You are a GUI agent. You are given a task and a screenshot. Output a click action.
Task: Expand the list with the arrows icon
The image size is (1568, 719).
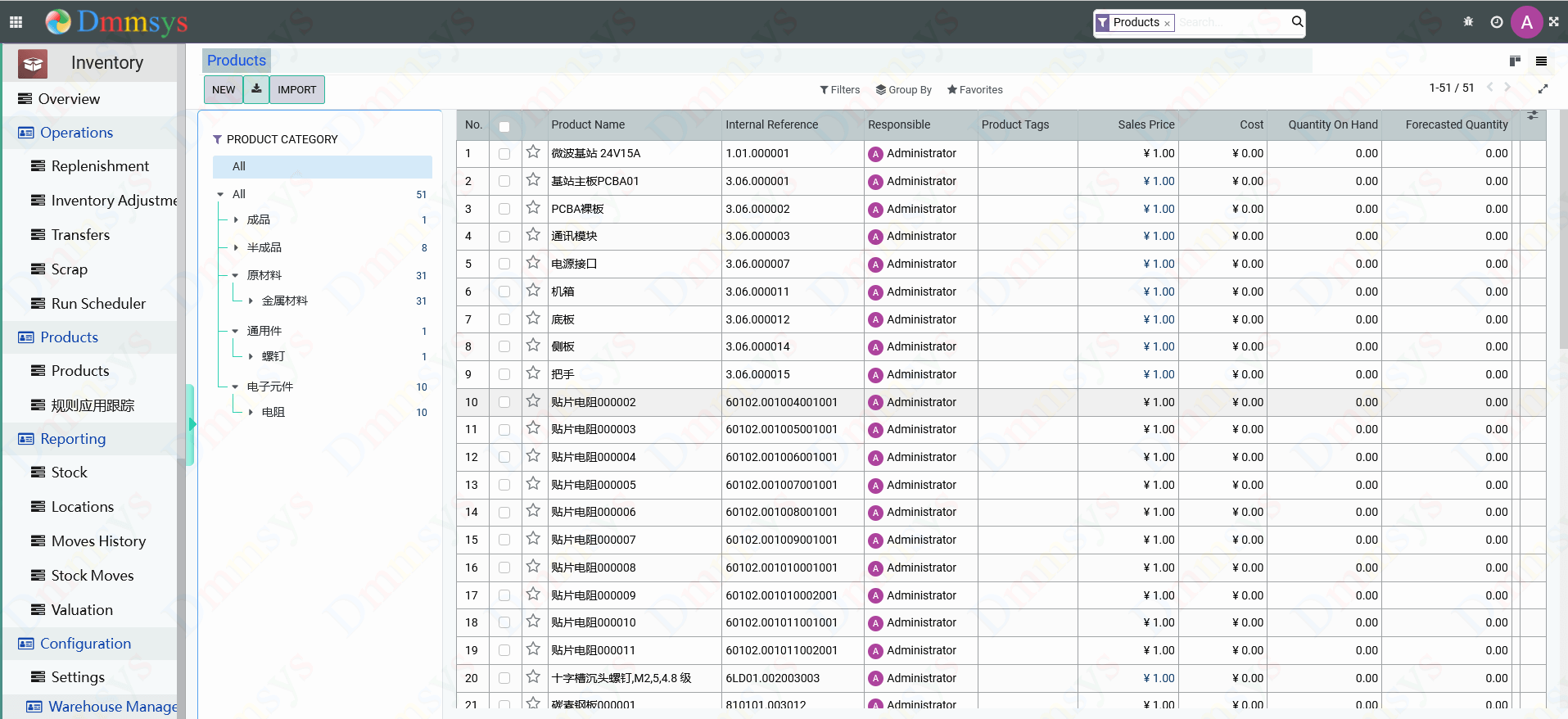point(1543,88)
